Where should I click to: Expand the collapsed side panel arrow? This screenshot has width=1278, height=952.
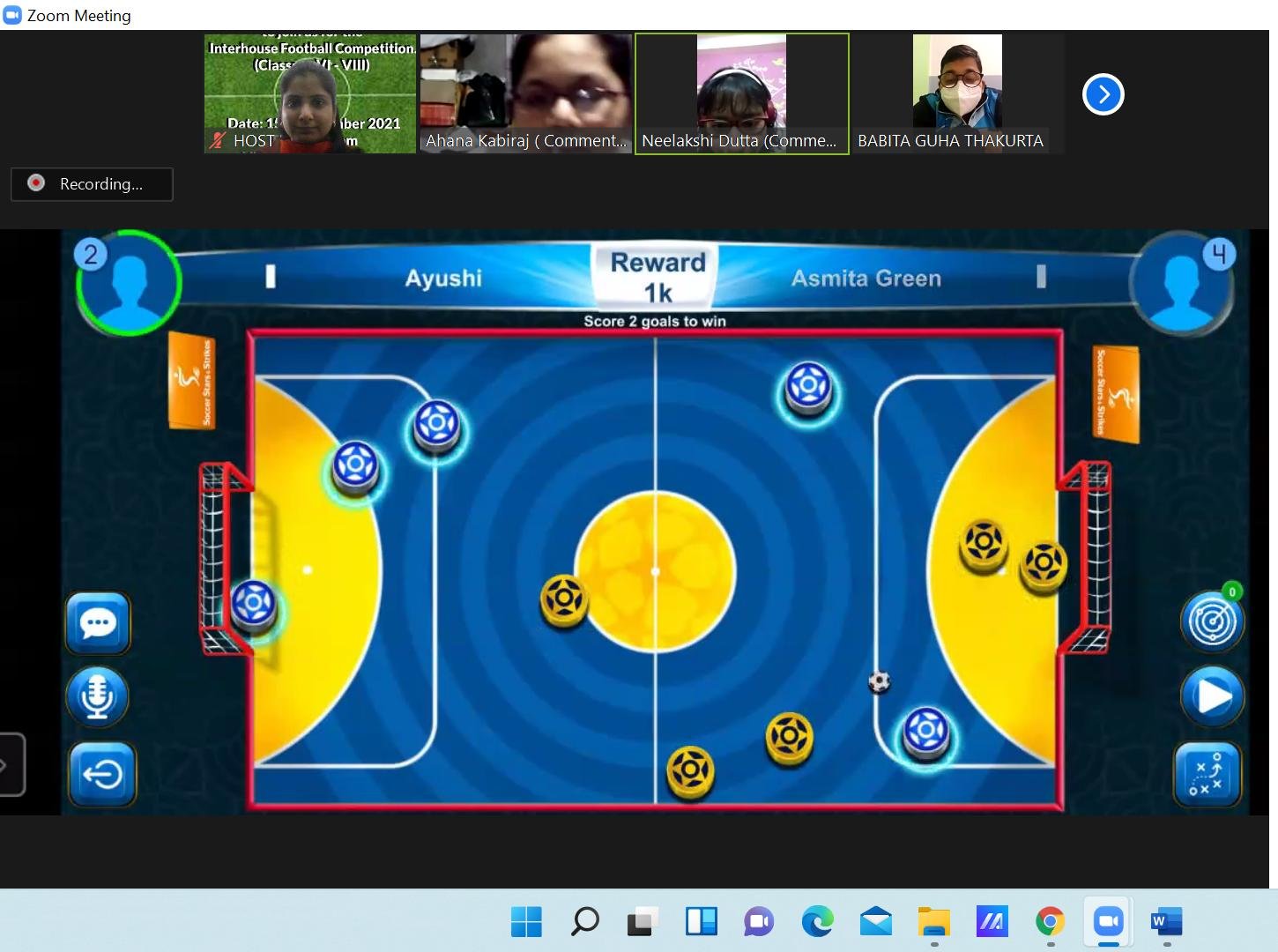point(7,764)
